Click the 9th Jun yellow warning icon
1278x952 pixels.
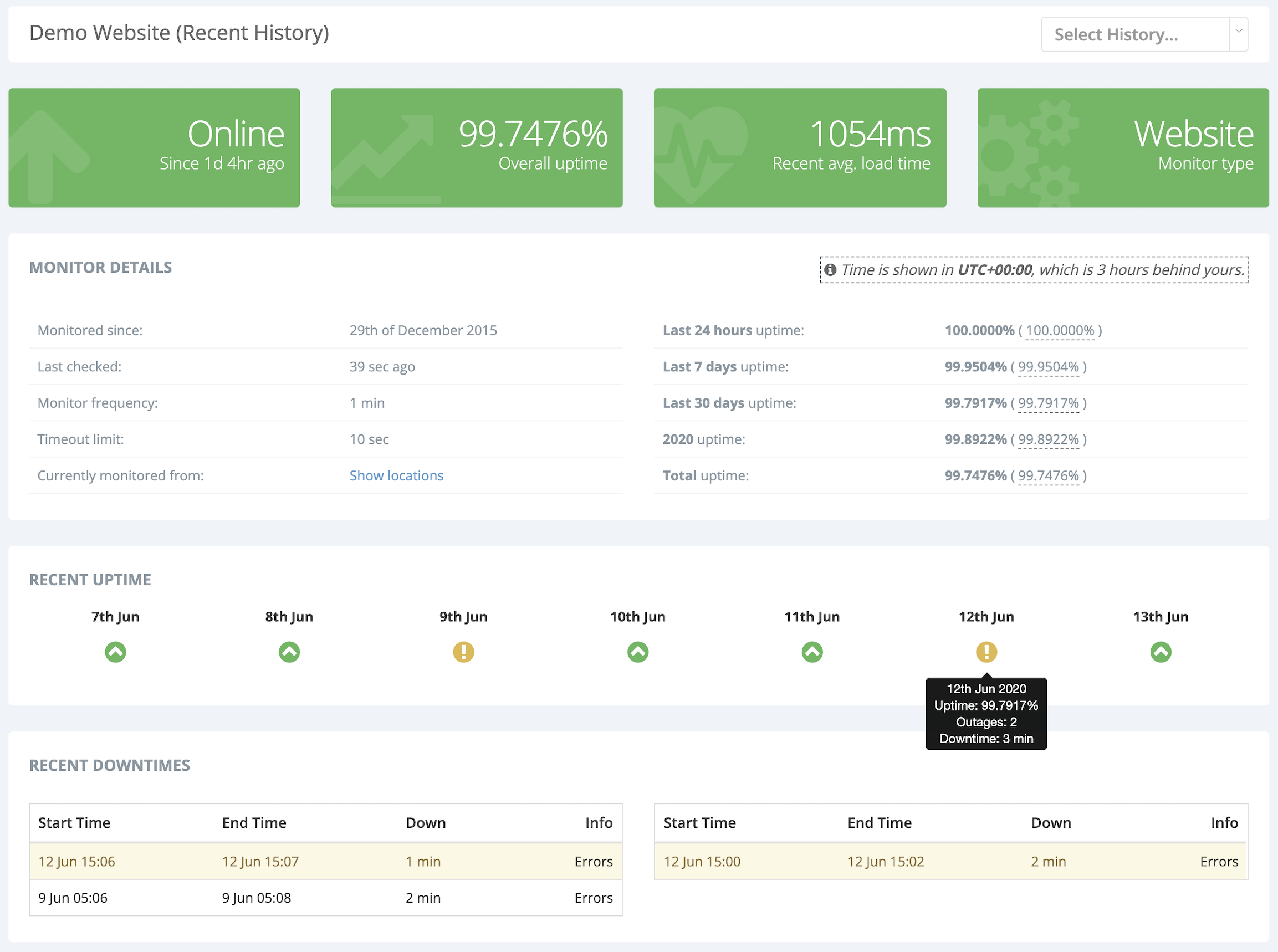[463, 652]
